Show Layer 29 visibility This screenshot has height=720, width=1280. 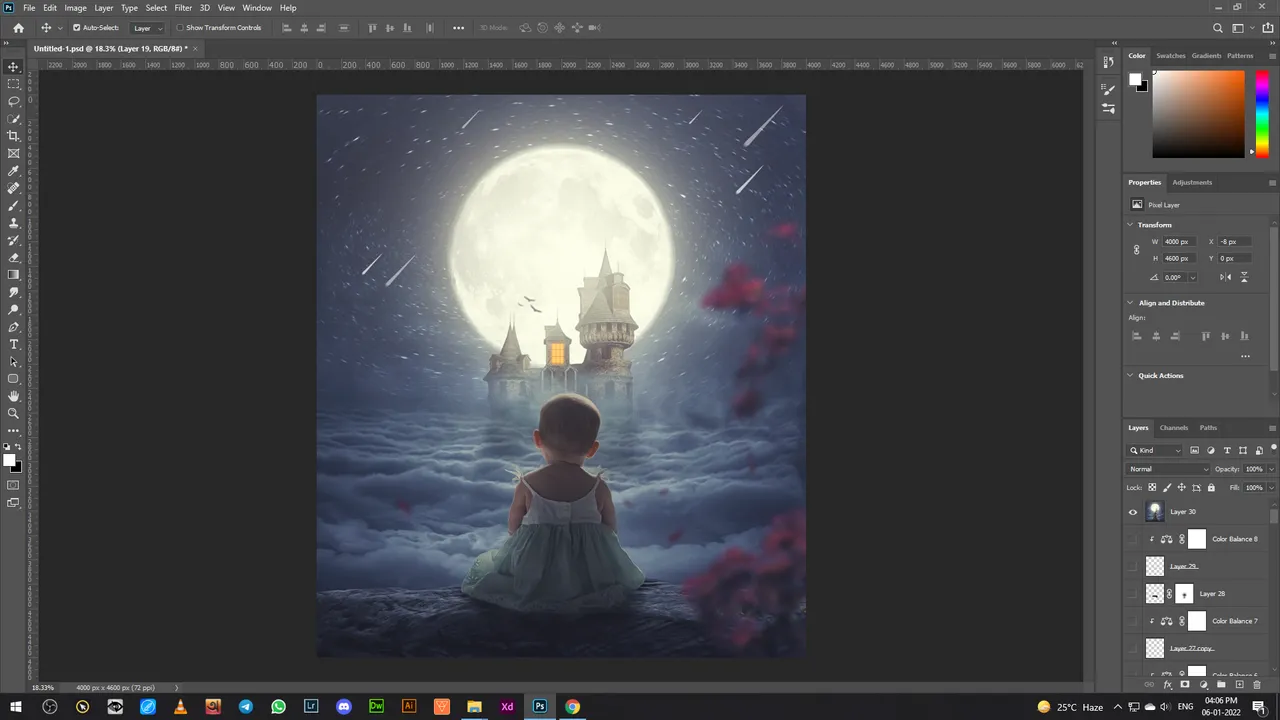[x=1133, y=566]
